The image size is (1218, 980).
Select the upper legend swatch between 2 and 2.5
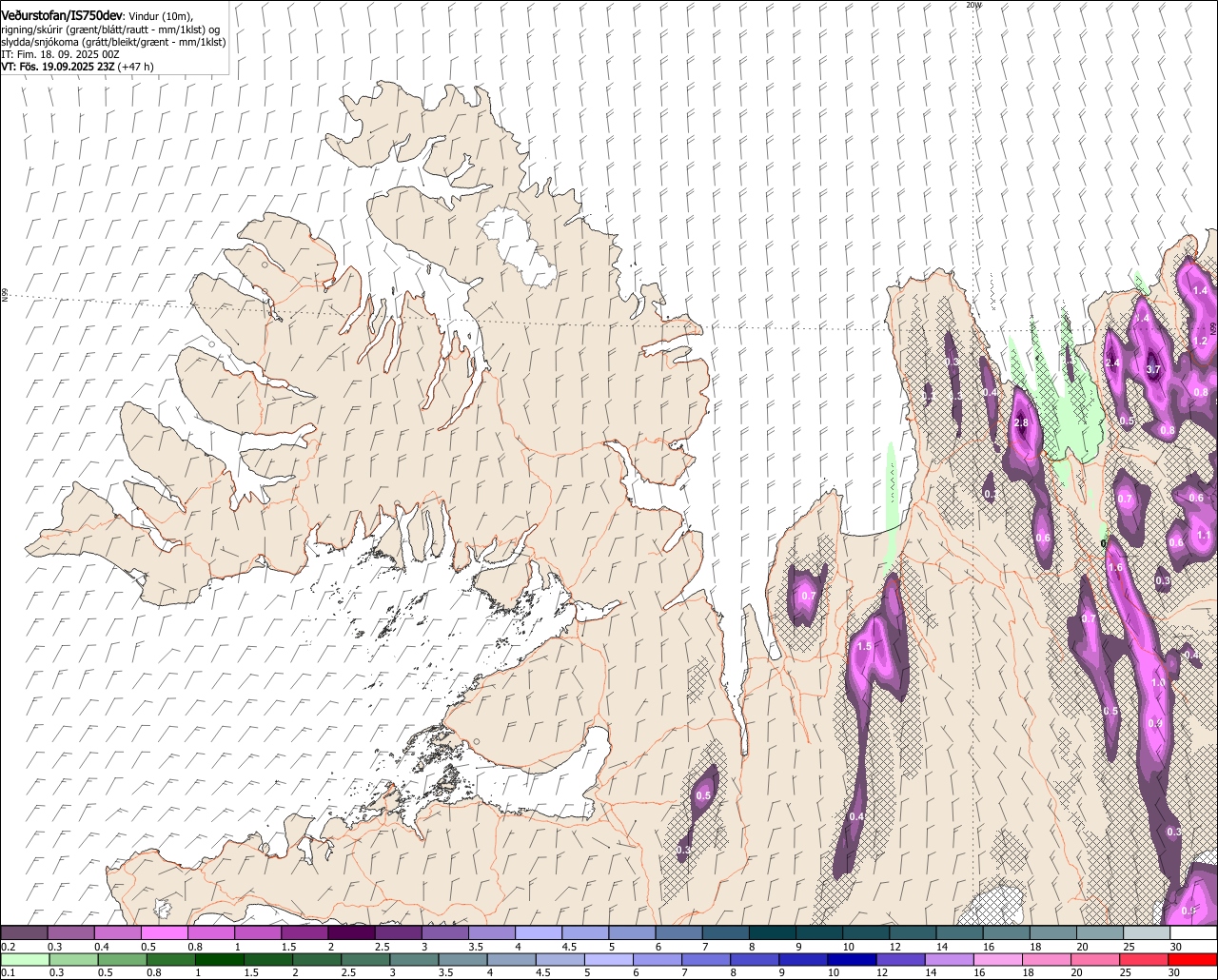point(352,932)
